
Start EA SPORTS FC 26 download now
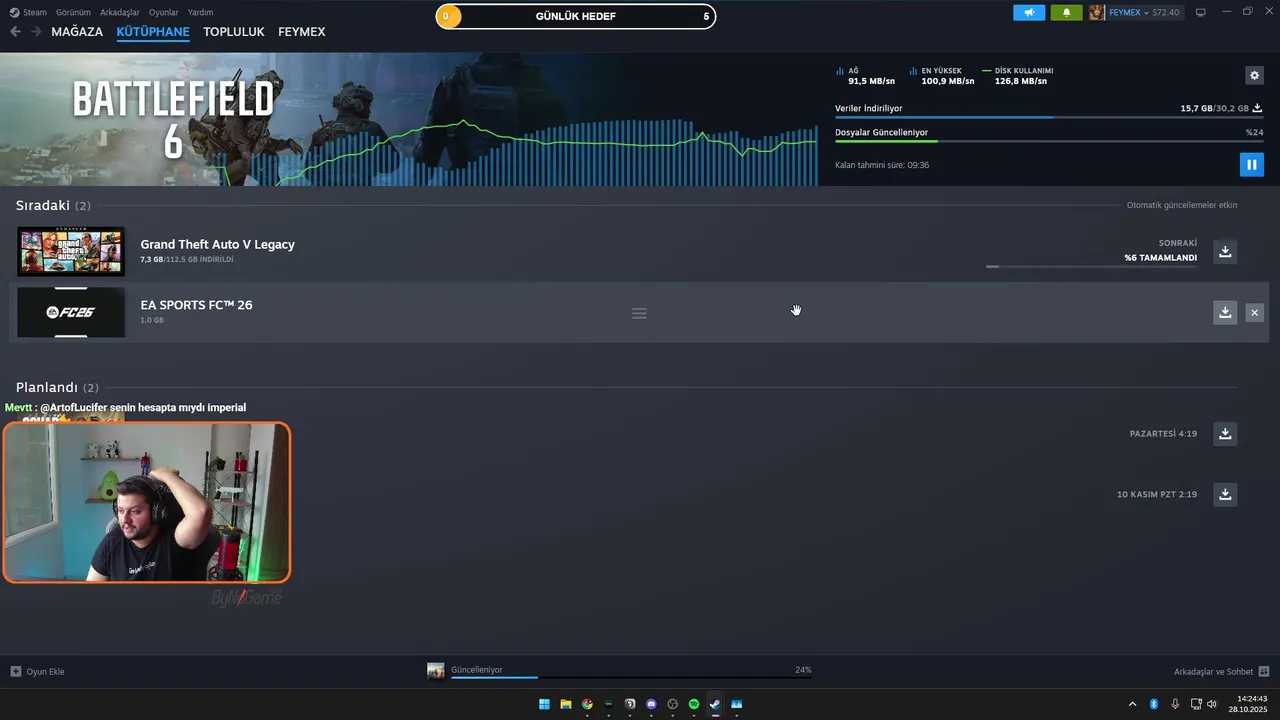point(1225,312)
